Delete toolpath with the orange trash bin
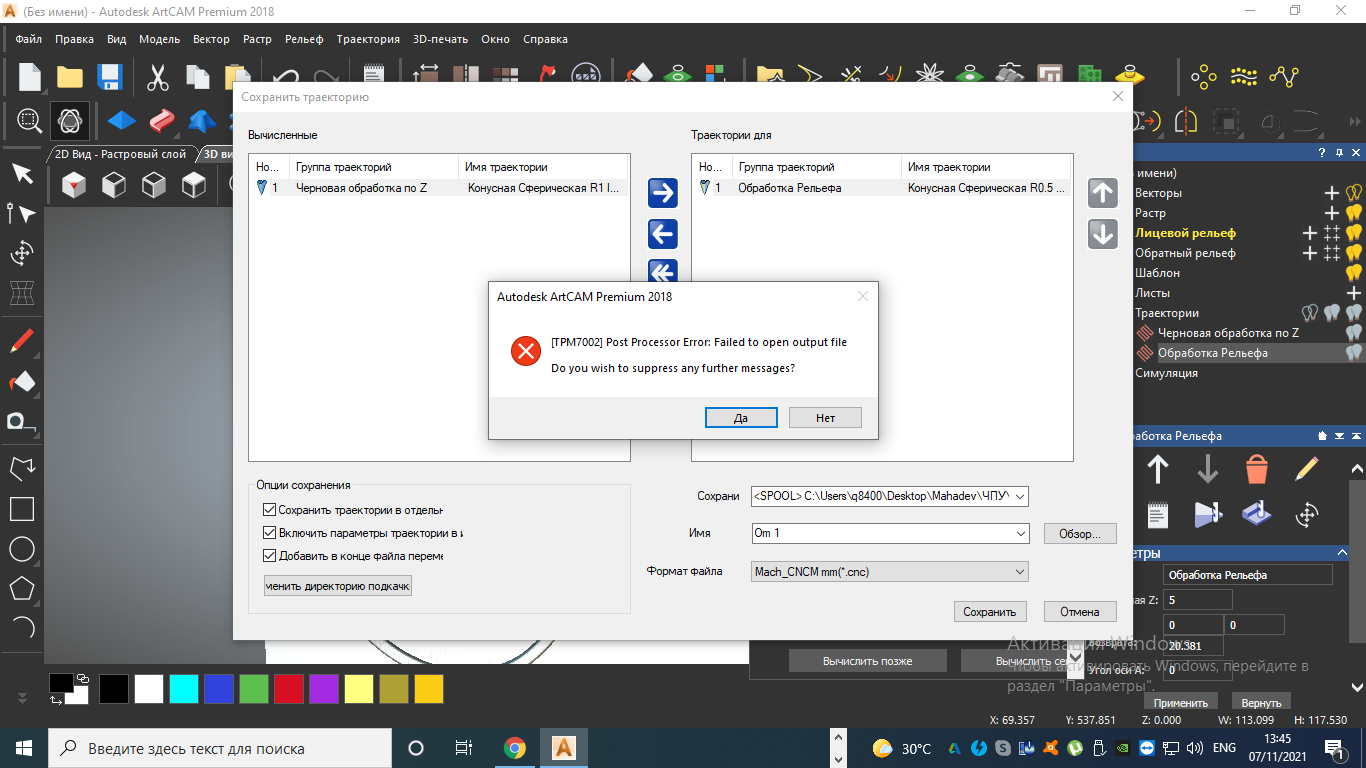 [1257, 469]
